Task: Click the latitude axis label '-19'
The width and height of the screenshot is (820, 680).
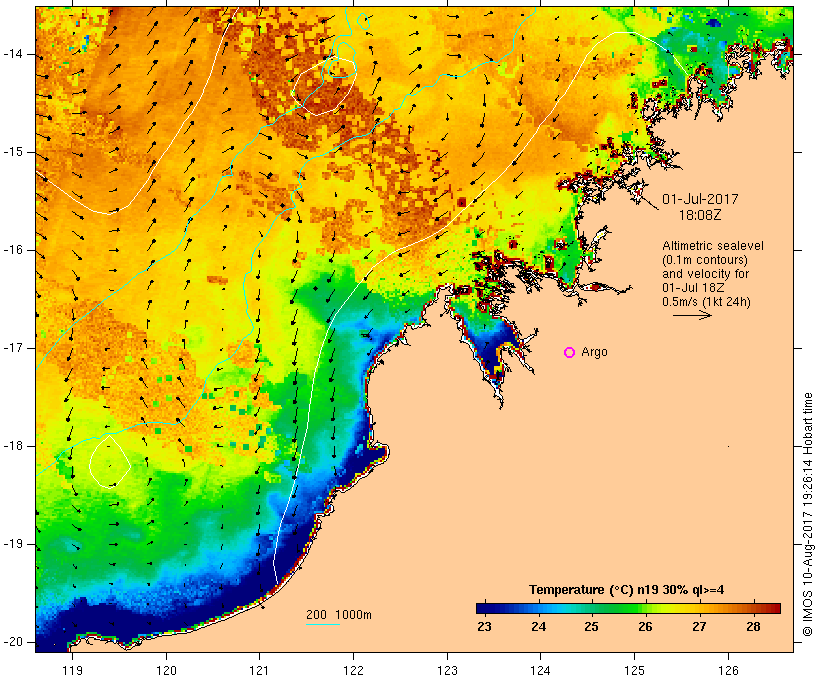Action: click(x=13, y=544)
